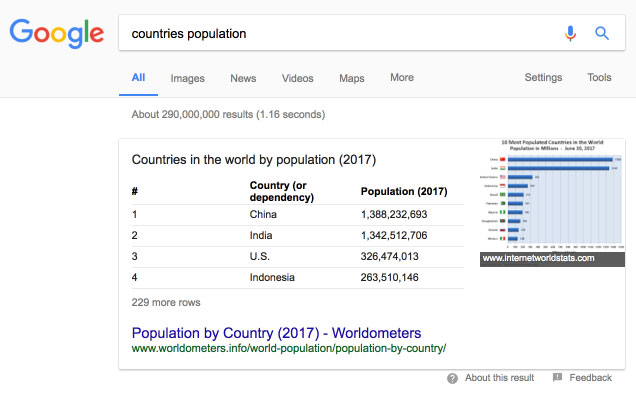The width and height of the screenshot is (636, 396).
Task: Click the blue magnifying glass search icon
Action: (602, 33)
